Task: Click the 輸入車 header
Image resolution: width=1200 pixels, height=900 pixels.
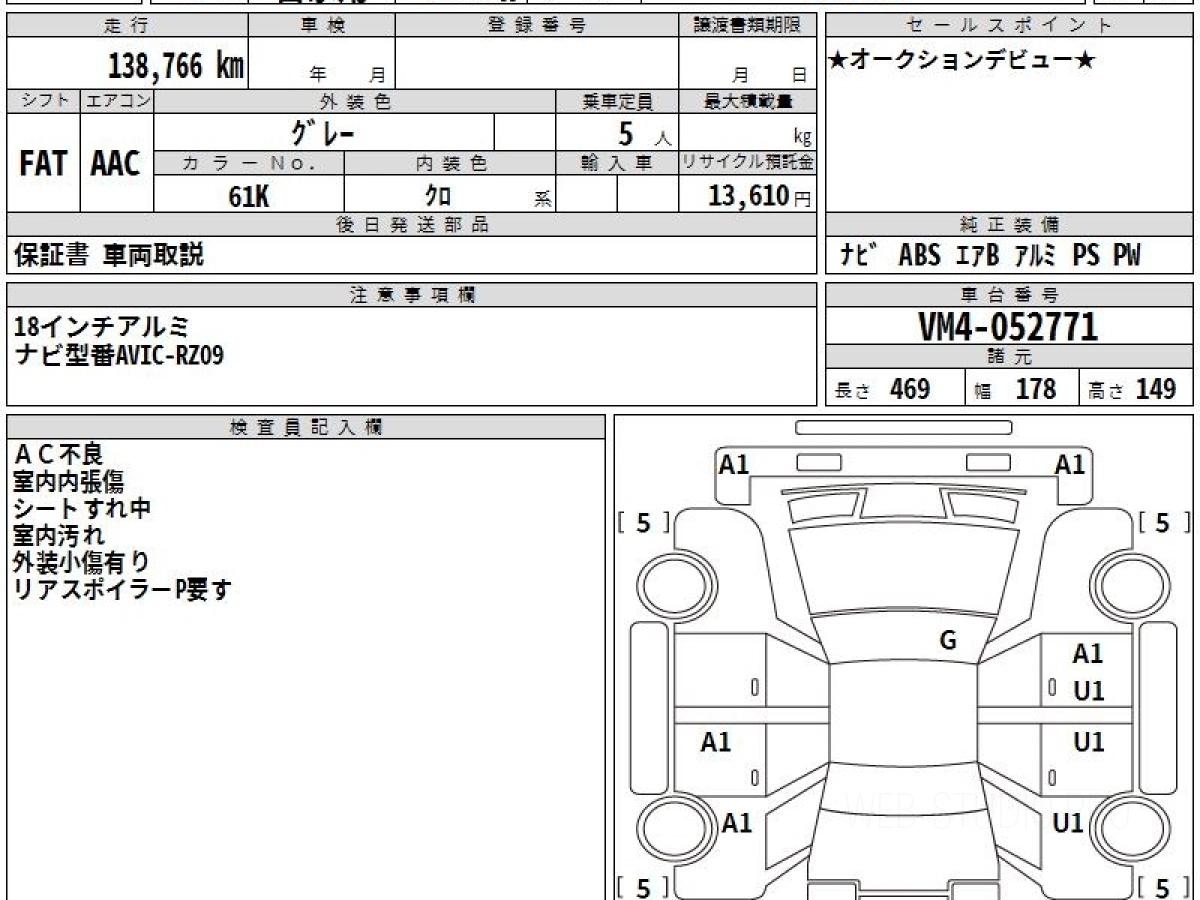Action: 617,163
